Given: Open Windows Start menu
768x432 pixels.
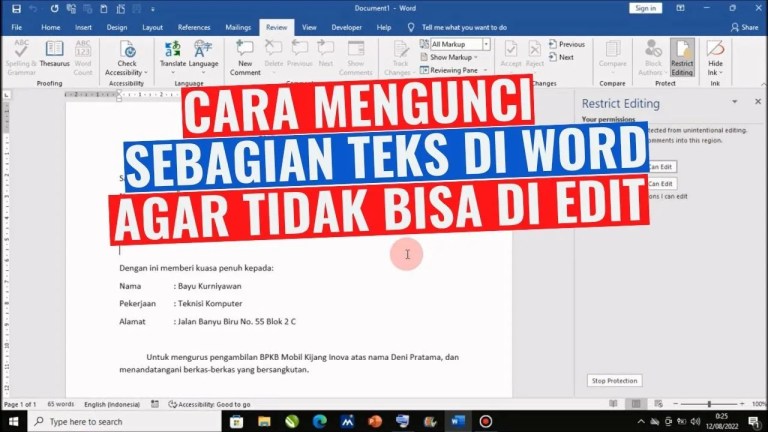Looking at the screenshot, I should coord(13,421).
